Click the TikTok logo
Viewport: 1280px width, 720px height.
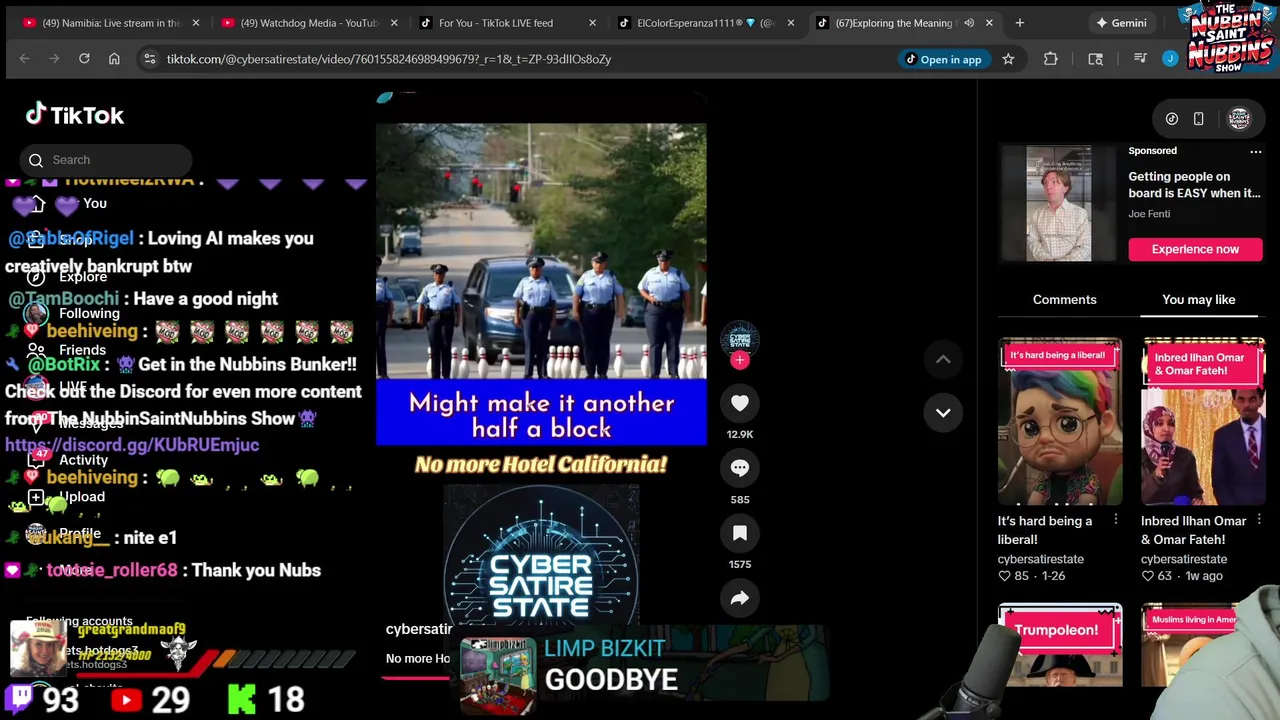tap(75, 115)
